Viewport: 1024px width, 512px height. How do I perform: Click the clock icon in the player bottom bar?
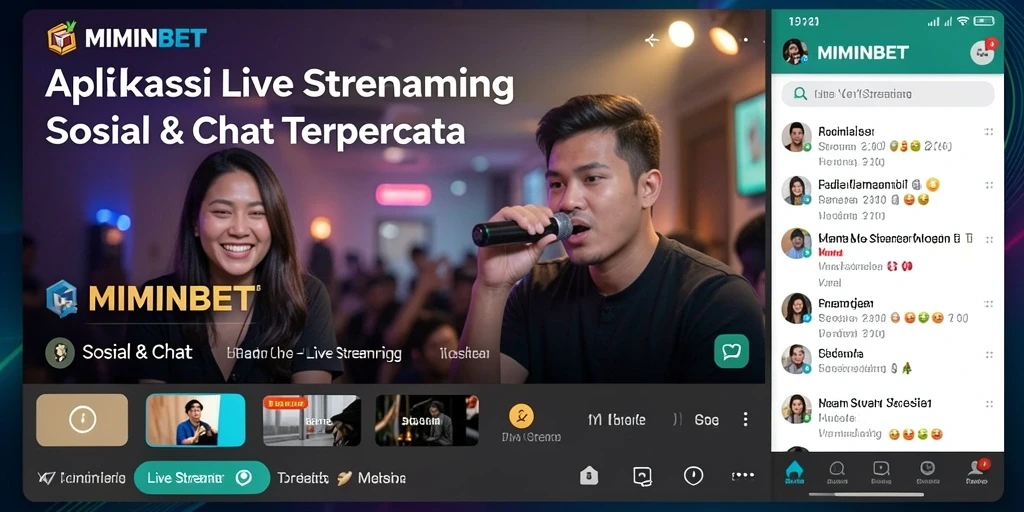pyautogui.click(x=693, y=476)
